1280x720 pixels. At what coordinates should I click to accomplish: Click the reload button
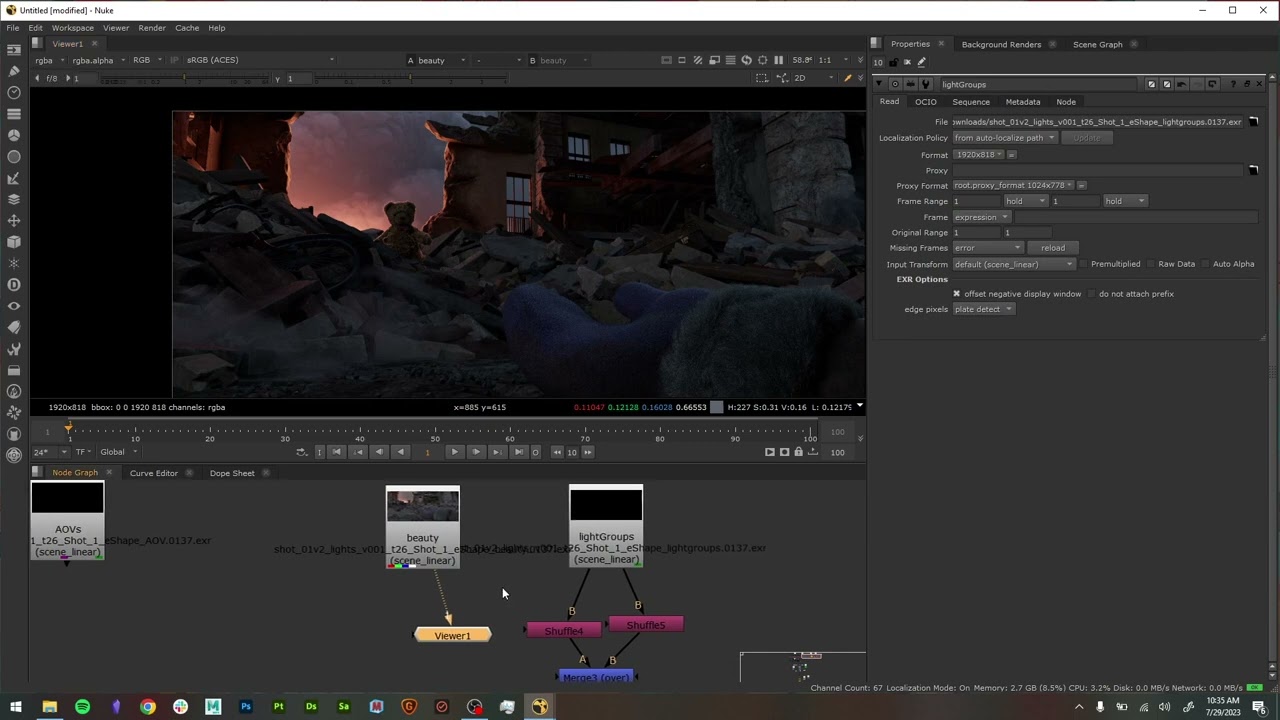pyautogui.click(x=1053, y=248)
